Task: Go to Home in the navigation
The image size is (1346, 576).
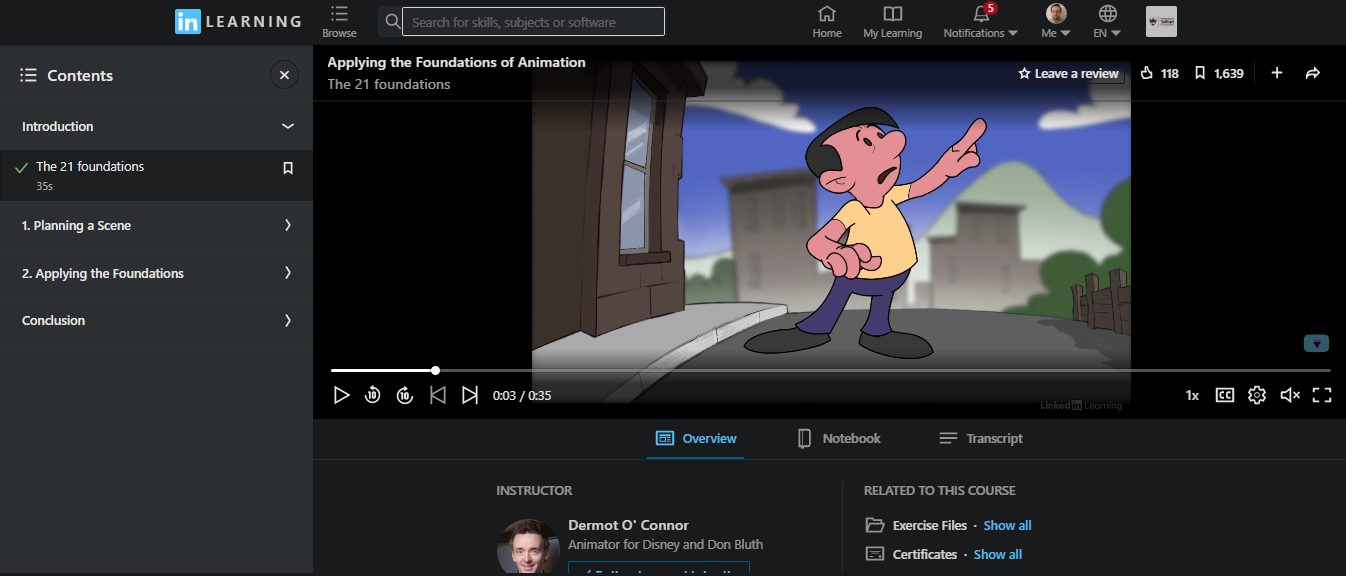Action: (827, 21)
